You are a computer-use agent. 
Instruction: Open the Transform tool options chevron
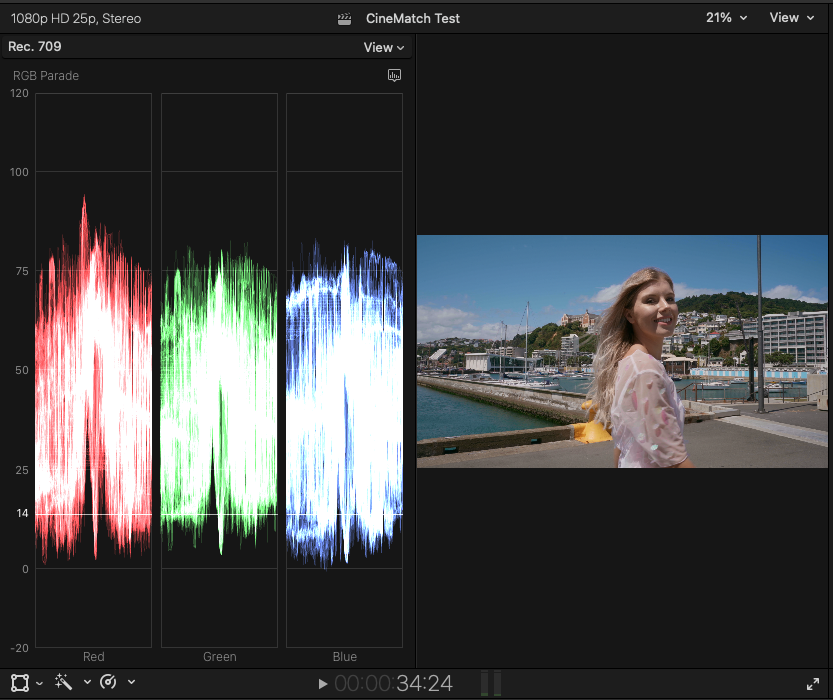pyautogui.click(x=39, y=683)
